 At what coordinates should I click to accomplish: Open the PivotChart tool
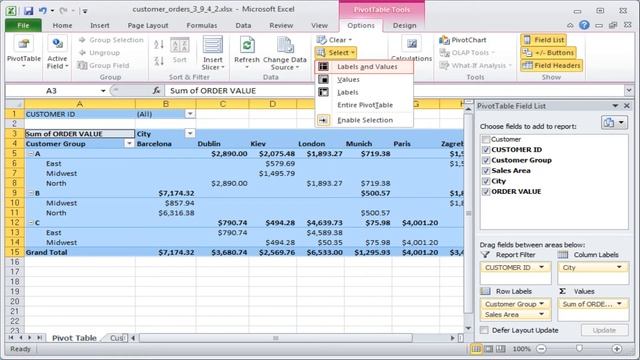pos(462,40)
